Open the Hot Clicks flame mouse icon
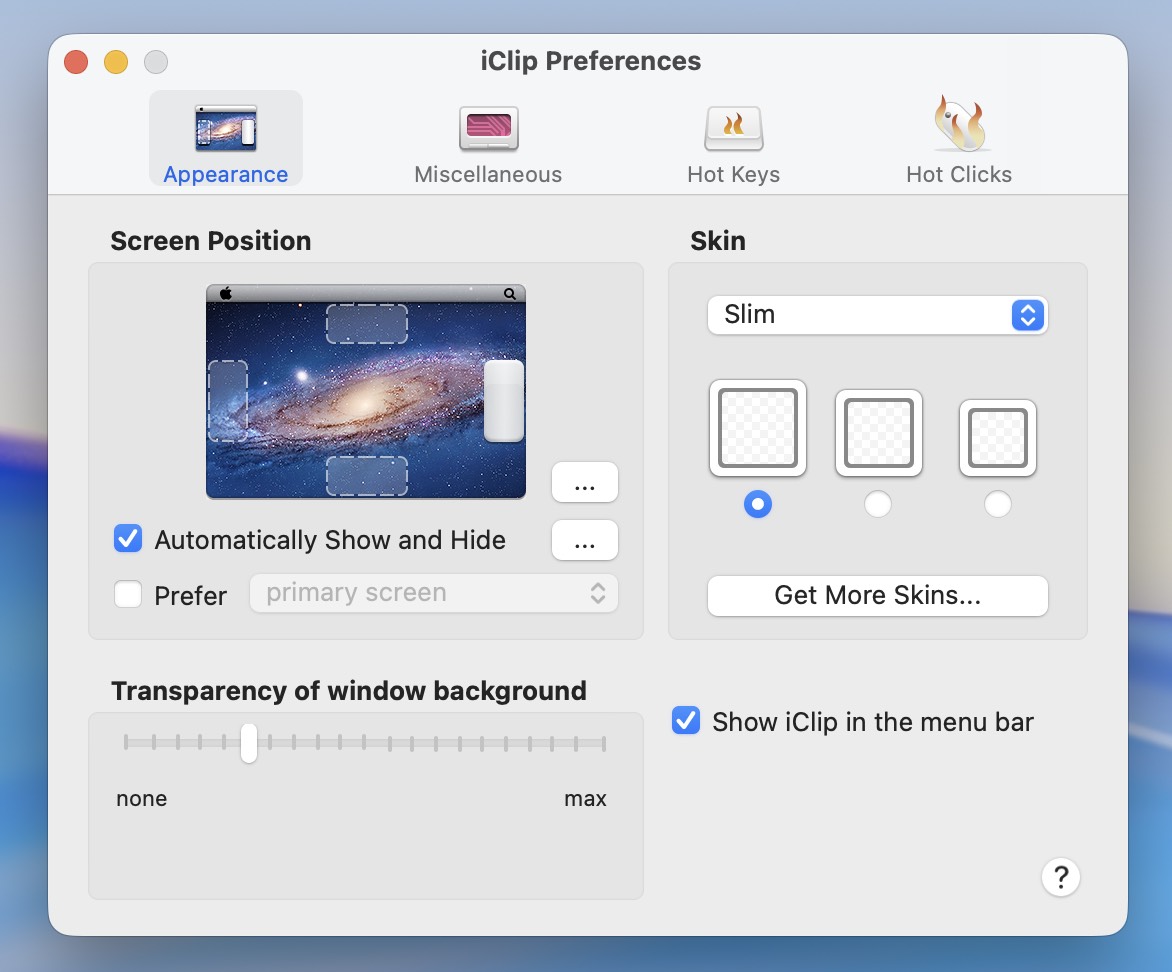 [958, 126]
